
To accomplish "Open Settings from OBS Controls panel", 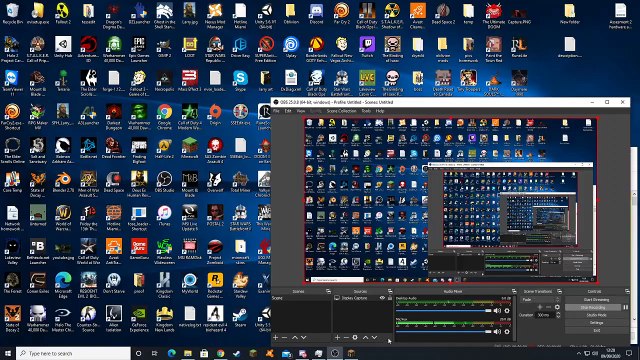I will (596, 323).
